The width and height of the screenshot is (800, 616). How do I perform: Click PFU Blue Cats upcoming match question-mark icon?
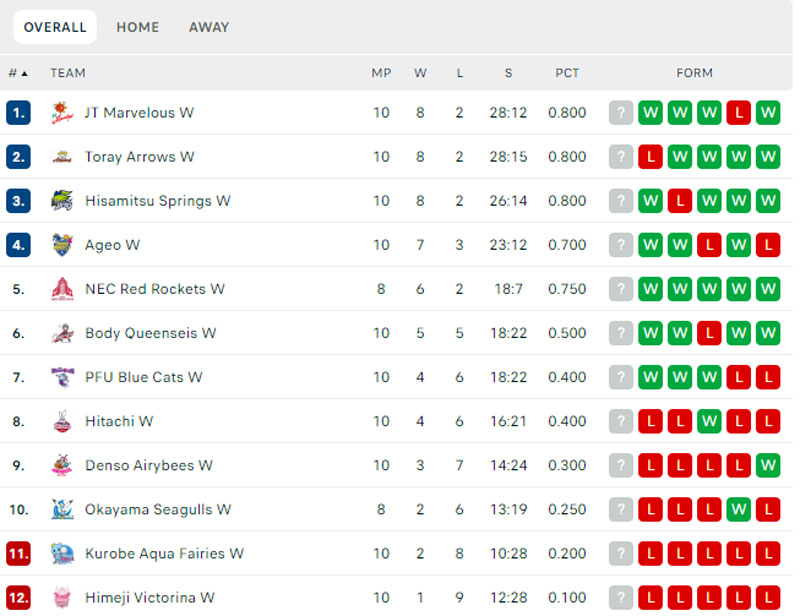621,377
